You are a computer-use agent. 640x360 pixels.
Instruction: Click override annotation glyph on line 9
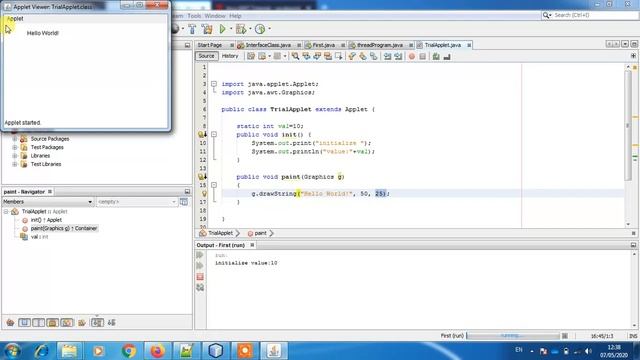(x=202, y=134)
